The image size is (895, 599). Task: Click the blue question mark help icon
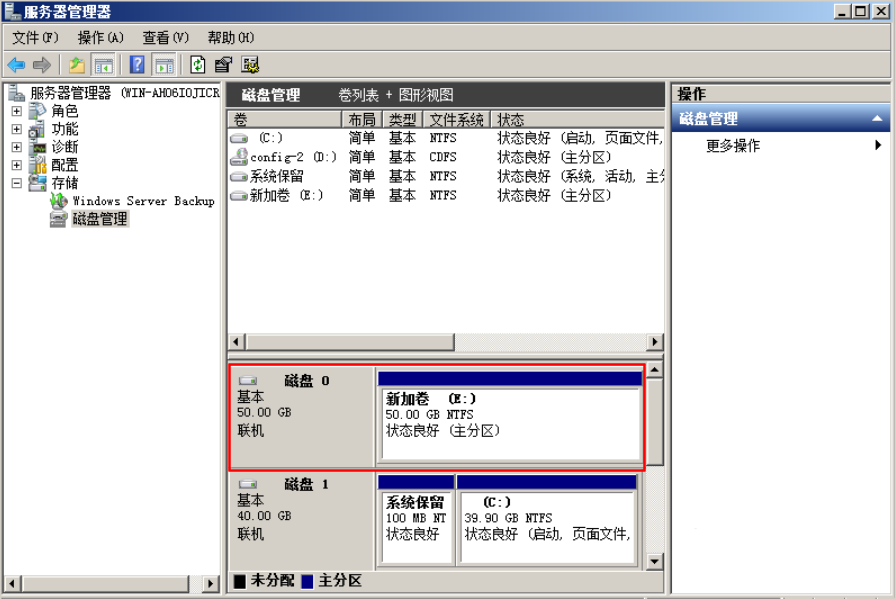(x=137, y=65)
